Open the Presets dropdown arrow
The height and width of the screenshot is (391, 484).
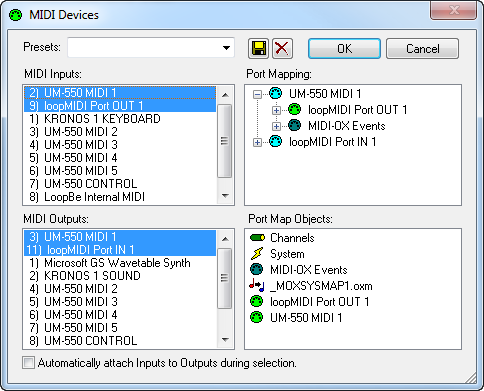[x=226, y=48]
